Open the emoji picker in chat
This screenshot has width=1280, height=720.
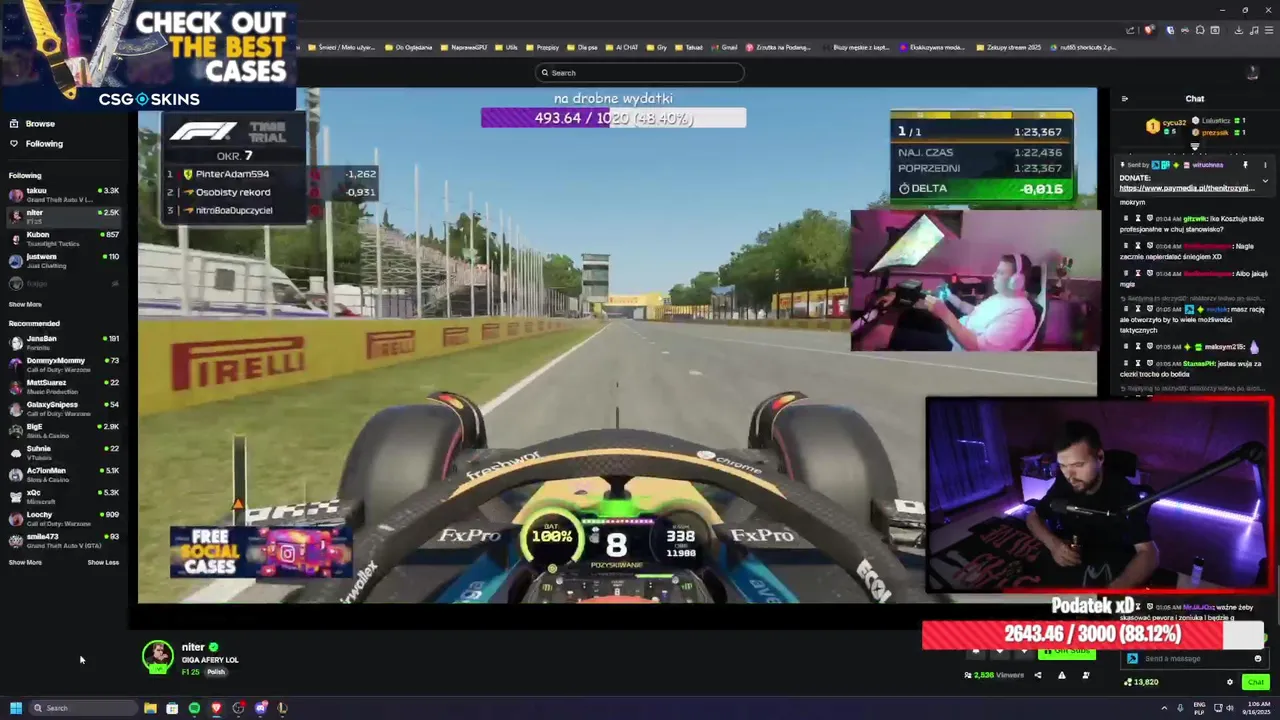pos(1257,659)
